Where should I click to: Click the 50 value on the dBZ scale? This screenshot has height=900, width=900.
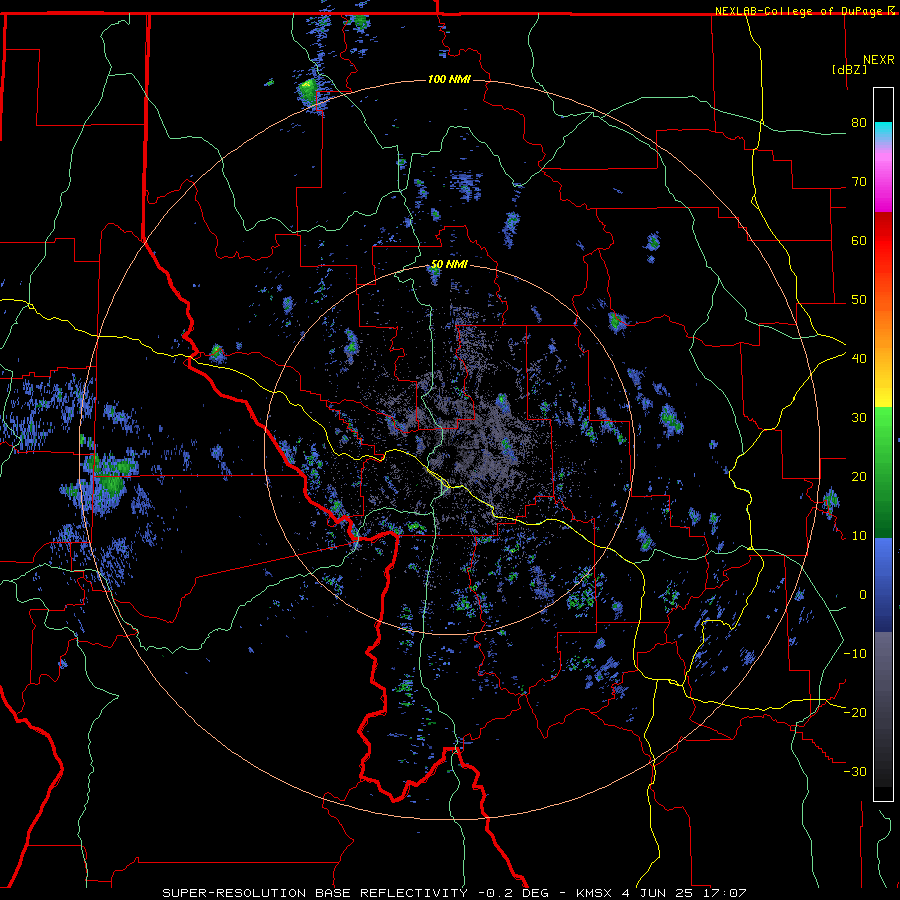[x=859, y=300]
